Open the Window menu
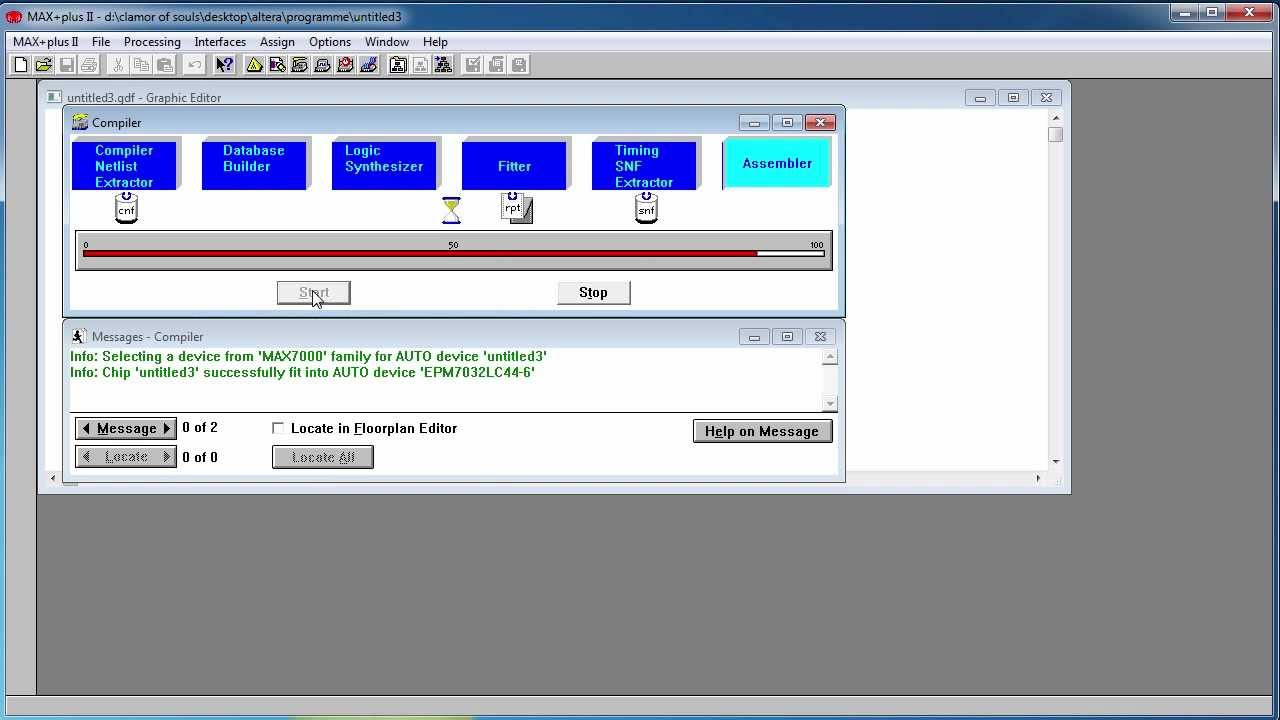Screen dimensions: 1280x720 (386, 42)
